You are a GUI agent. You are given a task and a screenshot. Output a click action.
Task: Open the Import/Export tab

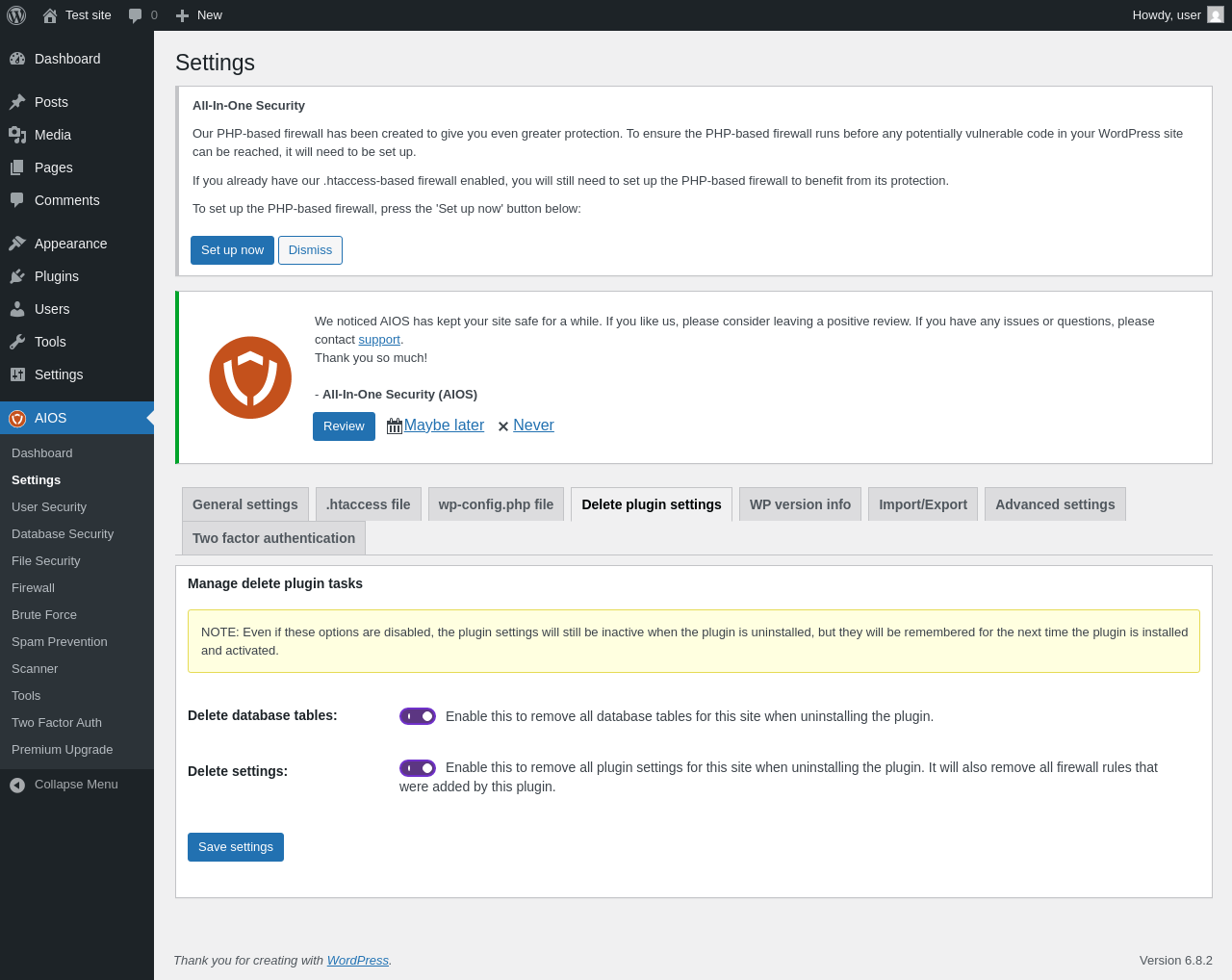pyautogui.click(x=923, y=504)
